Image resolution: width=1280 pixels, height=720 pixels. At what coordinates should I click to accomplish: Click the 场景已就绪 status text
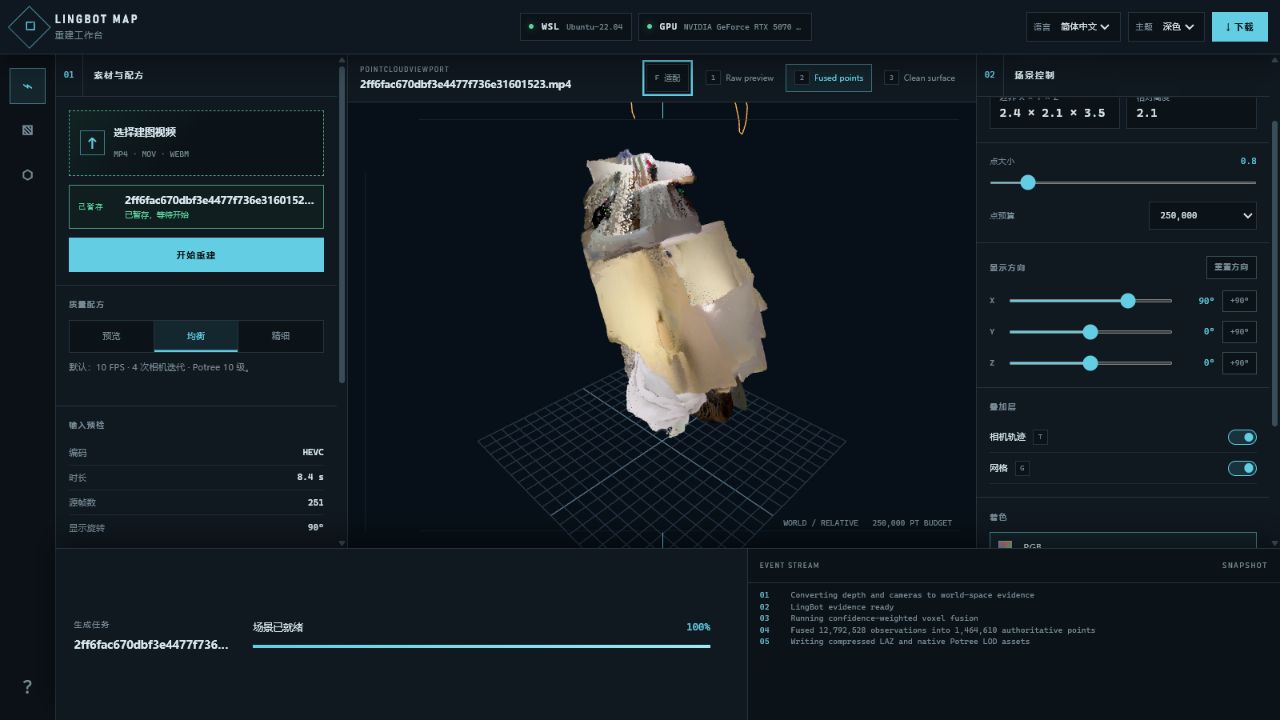click(278, 627)
